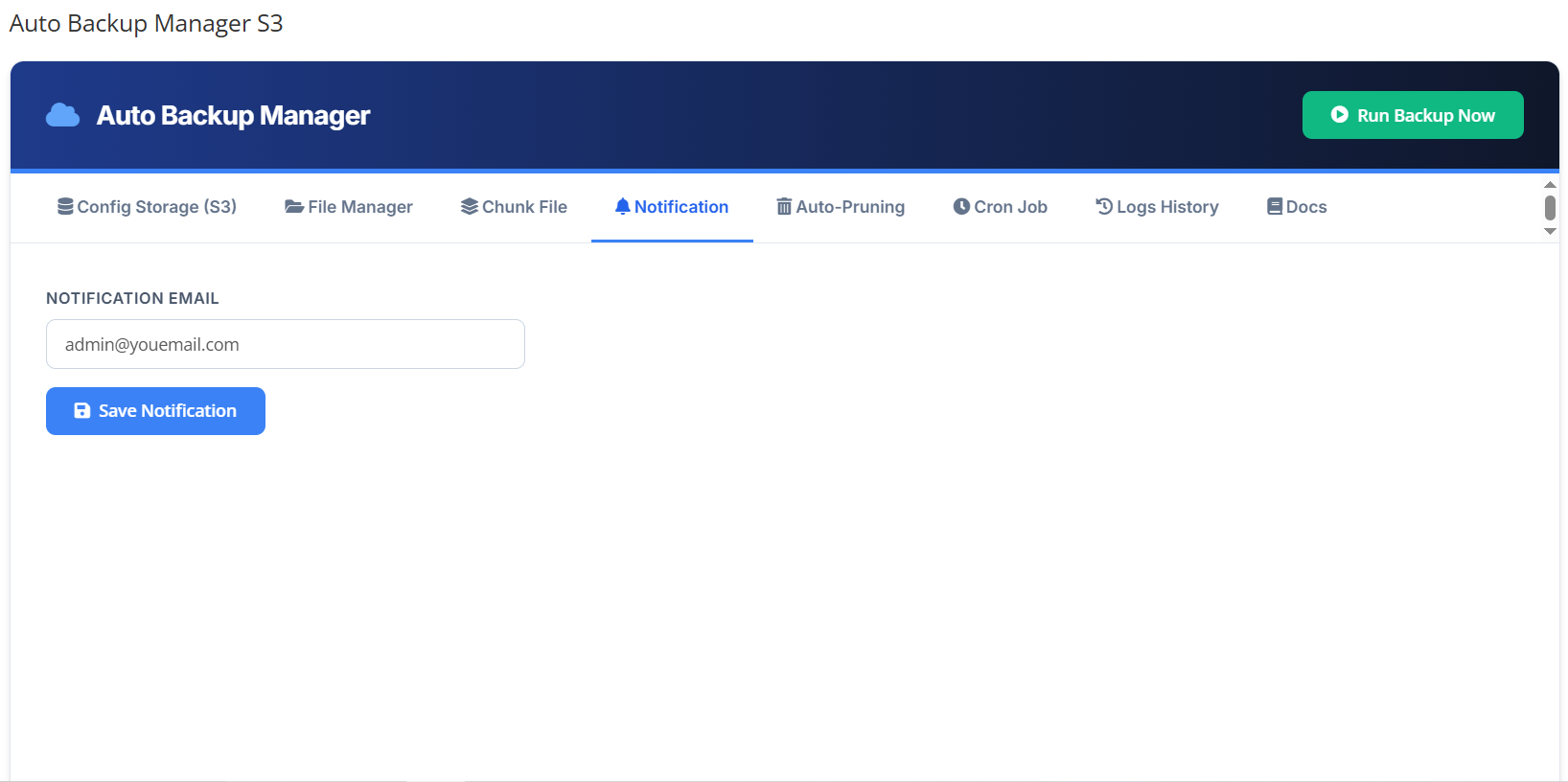Open the Config Storage (S3) tab
Image resolution: width=1568 pixels, height=782 pixels.
coord(147,207)
